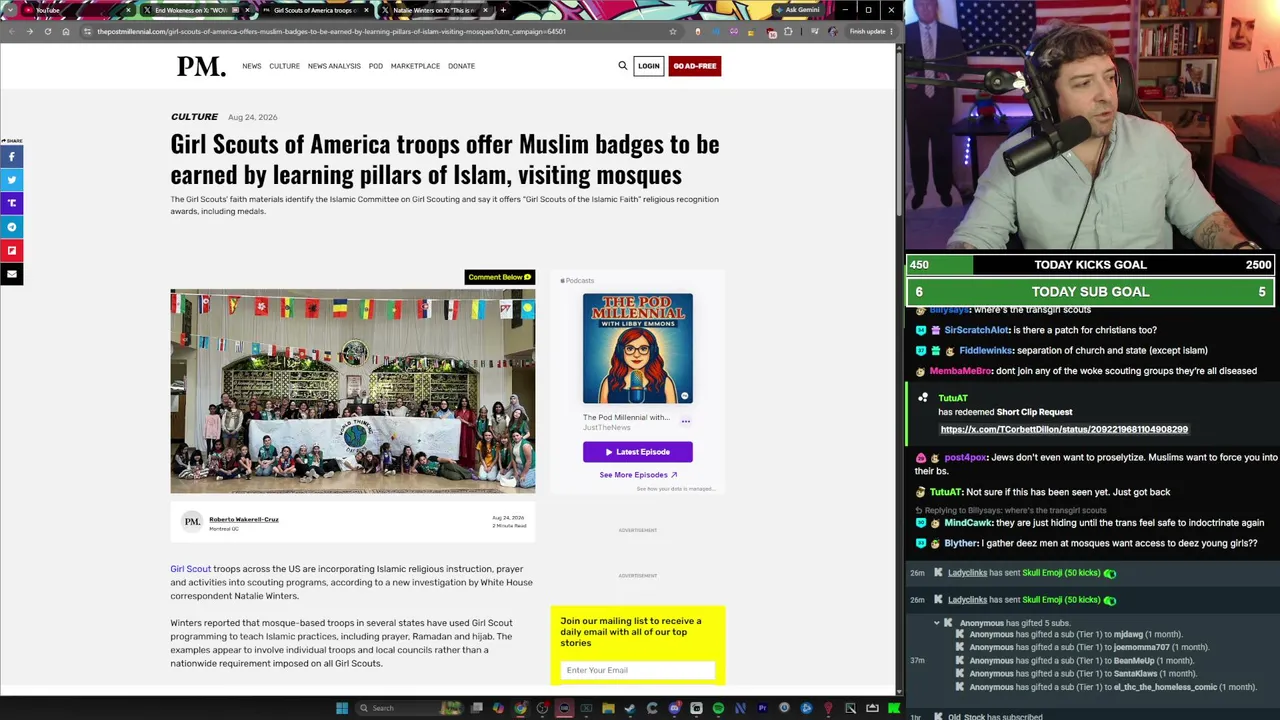The width and height of the screenshot is (1280, 720).
Task: Open the Culture category label above headline
Action: (194, 117)
